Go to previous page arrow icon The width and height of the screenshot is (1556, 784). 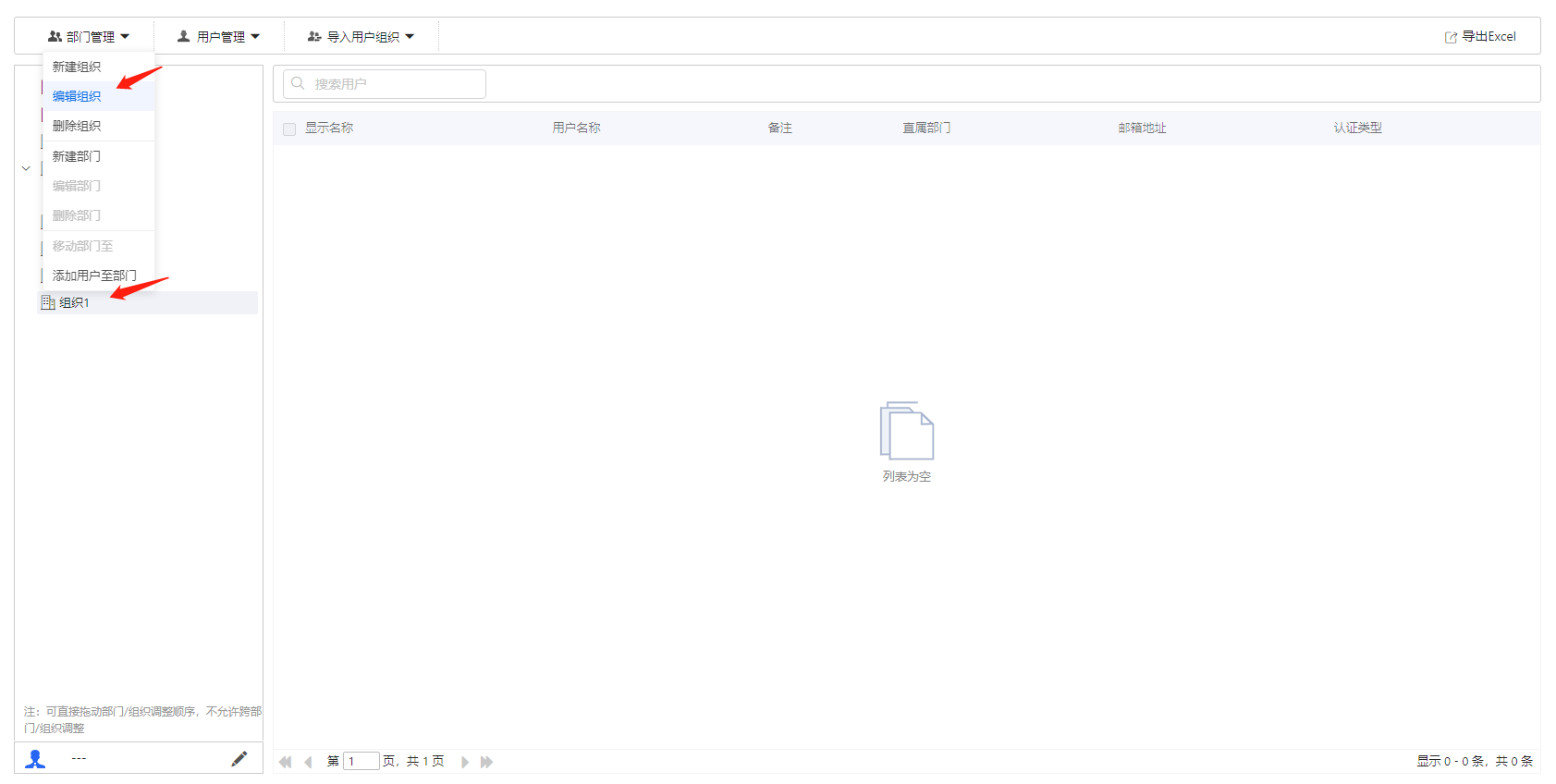pos(308,762)
